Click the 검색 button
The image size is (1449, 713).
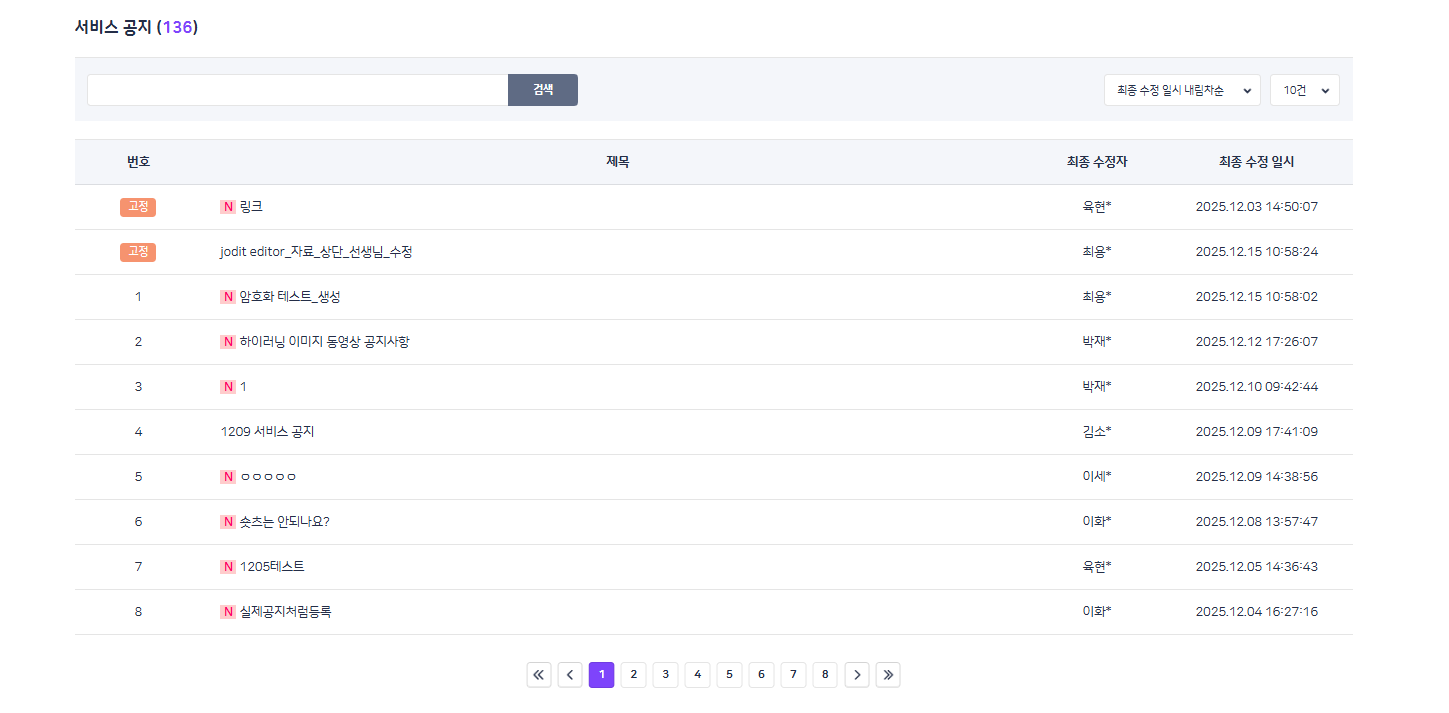[x=543, y=90]
